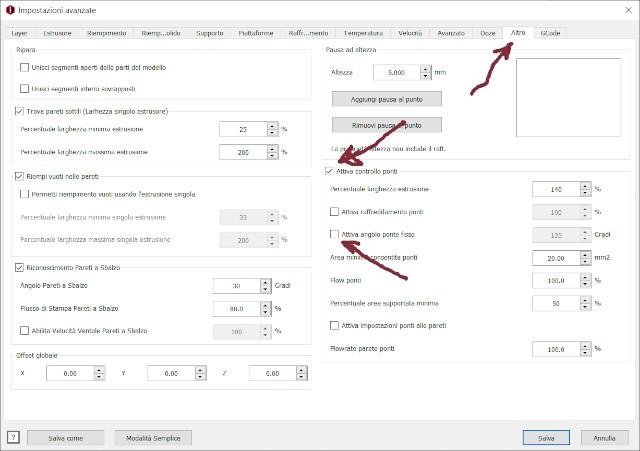Decrease massima estrusione percentage down arrow
Viewport: 640px width, 451px height.
[x=273, y=156]
